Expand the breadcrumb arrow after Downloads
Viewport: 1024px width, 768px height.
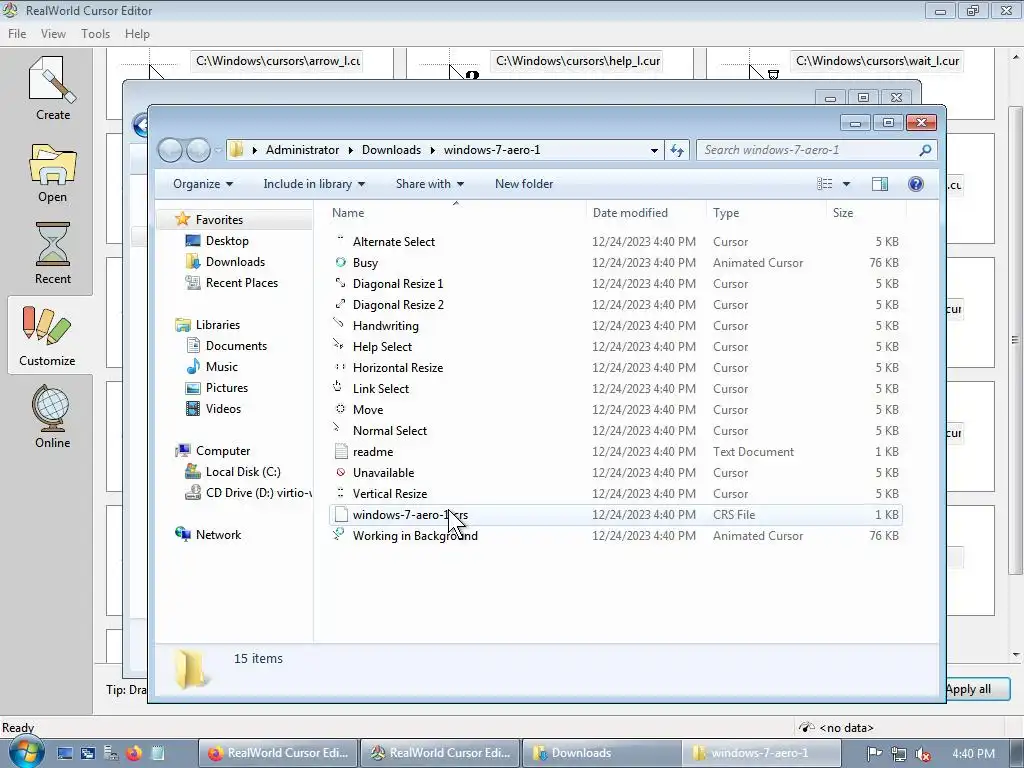(x=432, y=150)
